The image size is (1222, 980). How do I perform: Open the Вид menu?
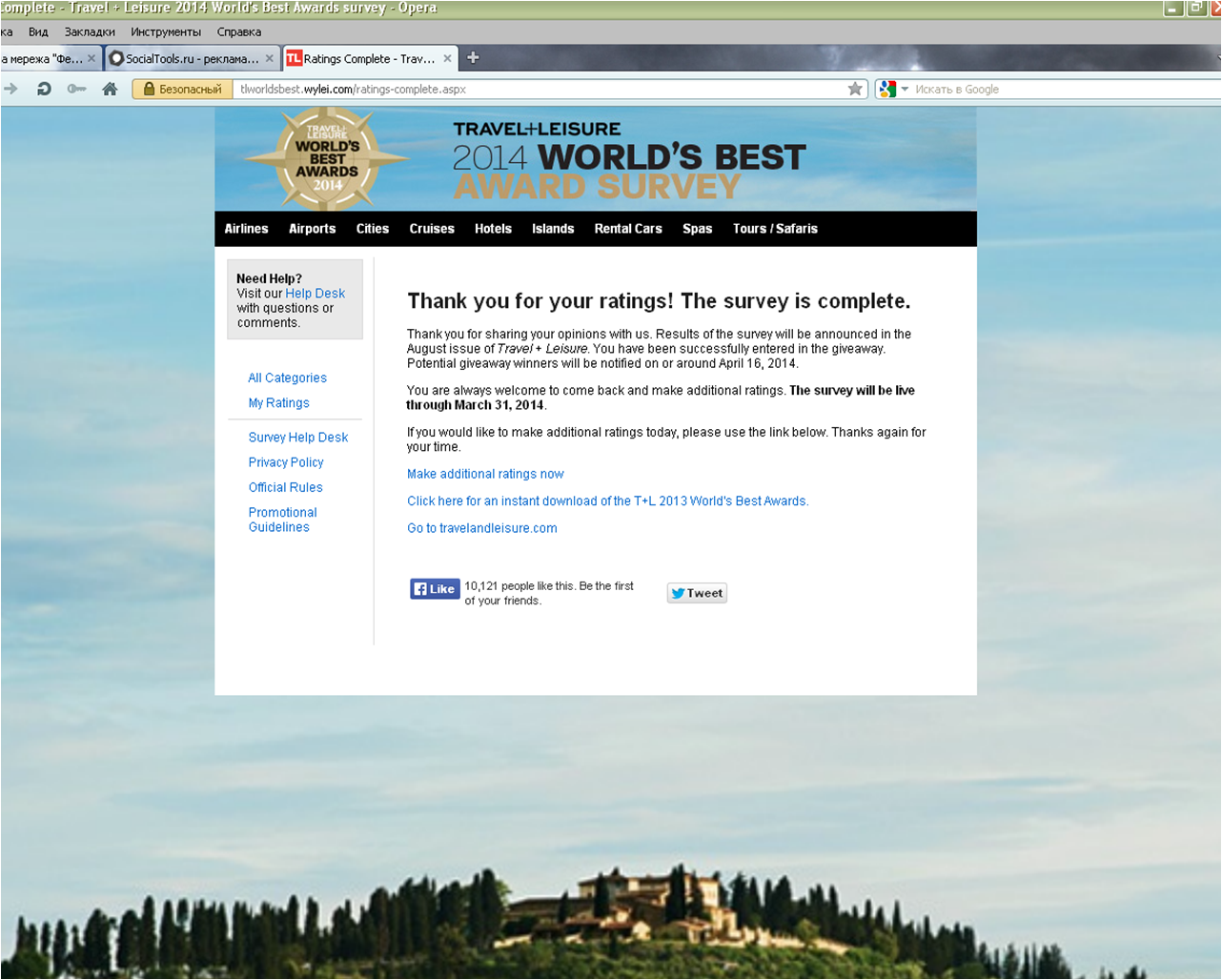tap(38, 31)
